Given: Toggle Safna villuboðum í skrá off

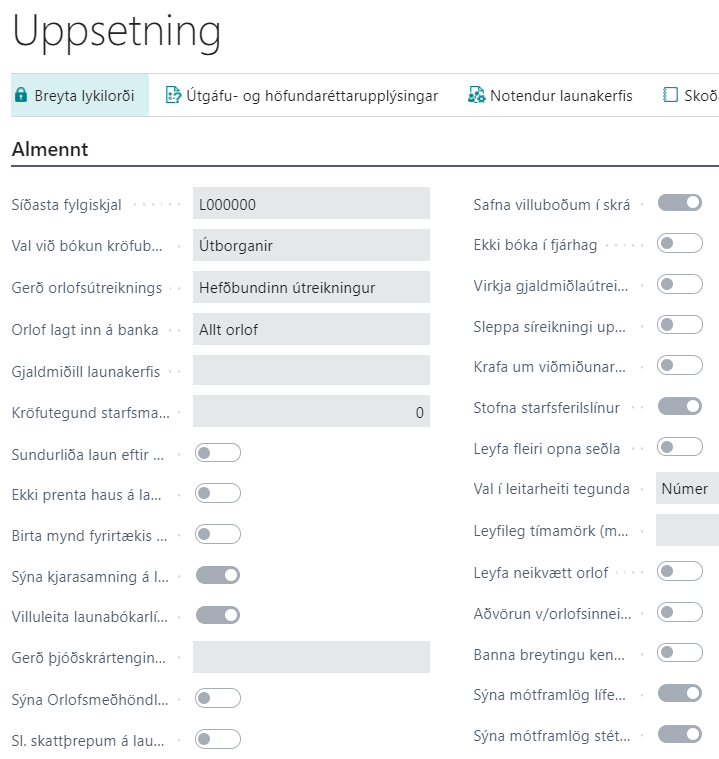Looking at the screenshot, I should pos(679,204).
